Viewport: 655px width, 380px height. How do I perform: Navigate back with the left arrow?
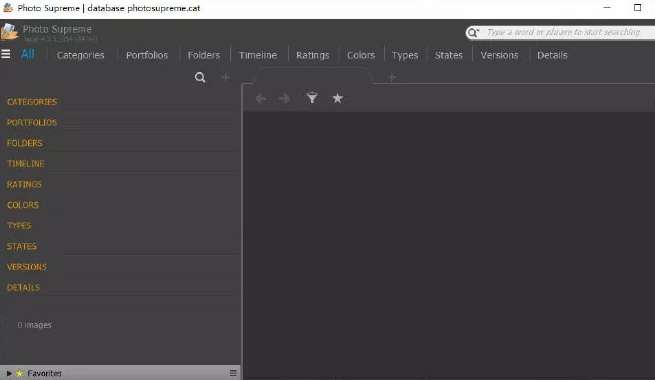pyautogui.click(x=261, y=99)
